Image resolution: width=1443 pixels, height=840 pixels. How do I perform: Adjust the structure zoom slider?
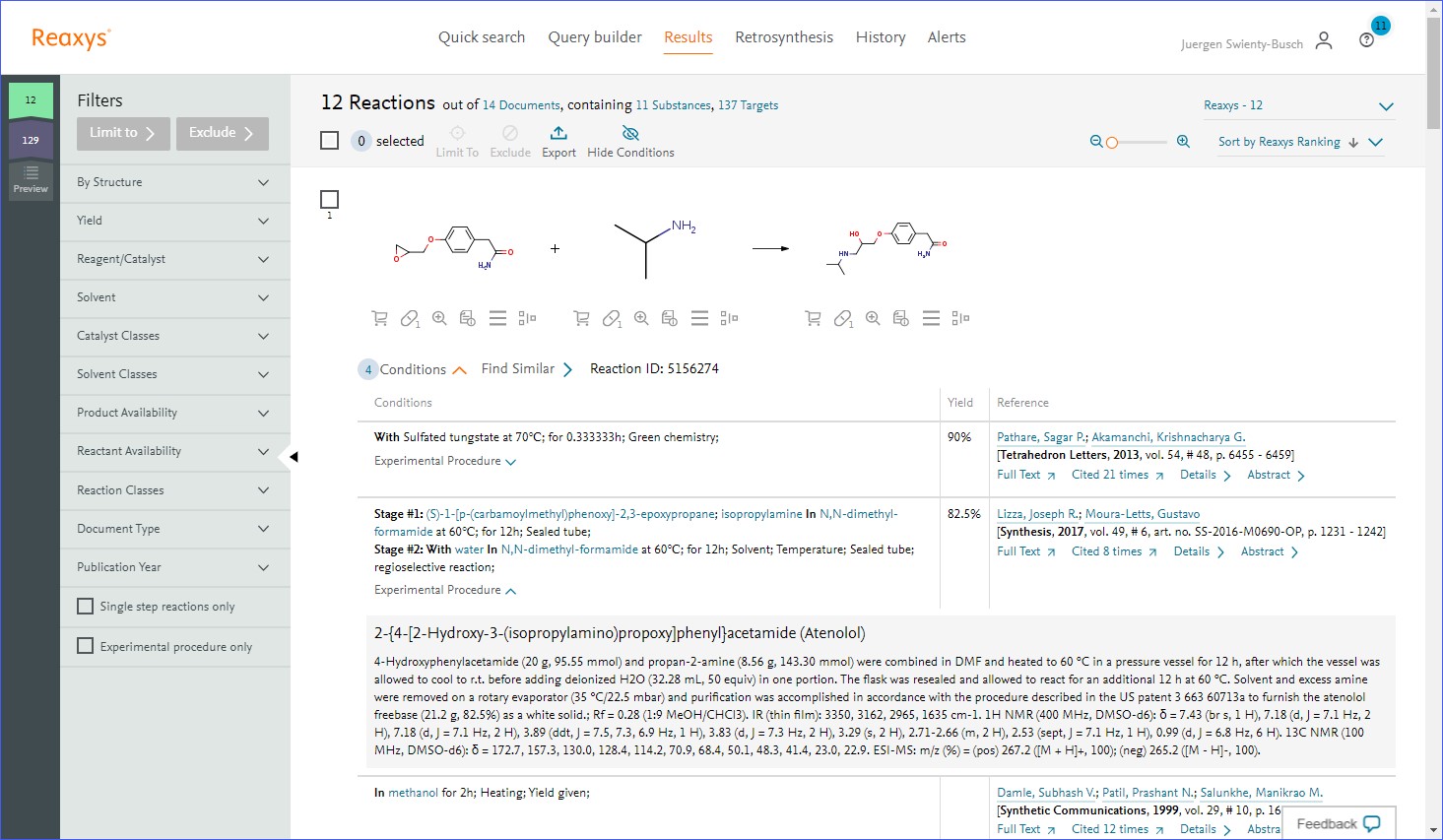click(1112, 143)
